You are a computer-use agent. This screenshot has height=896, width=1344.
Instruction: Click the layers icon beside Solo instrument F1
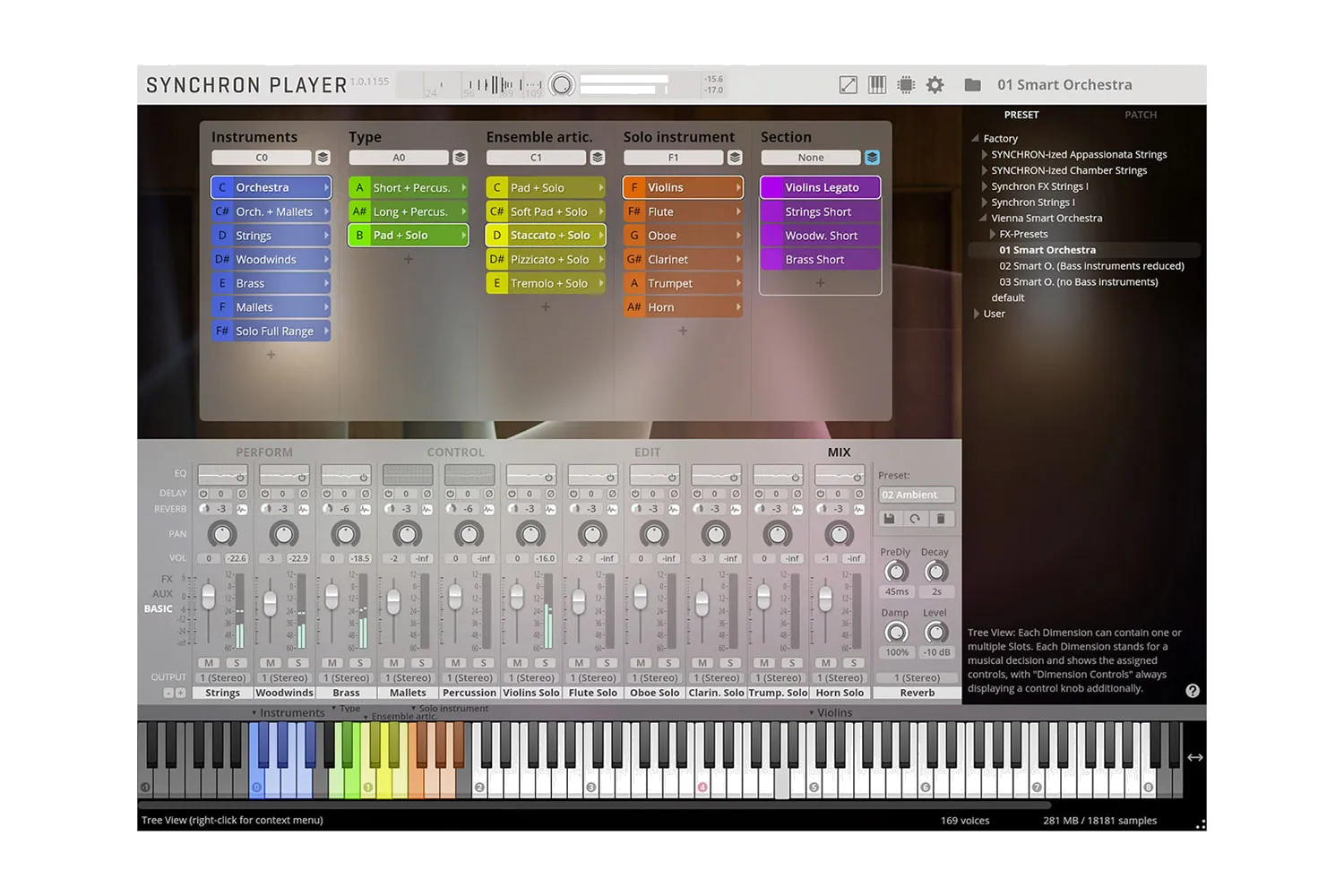pos(735,158)
